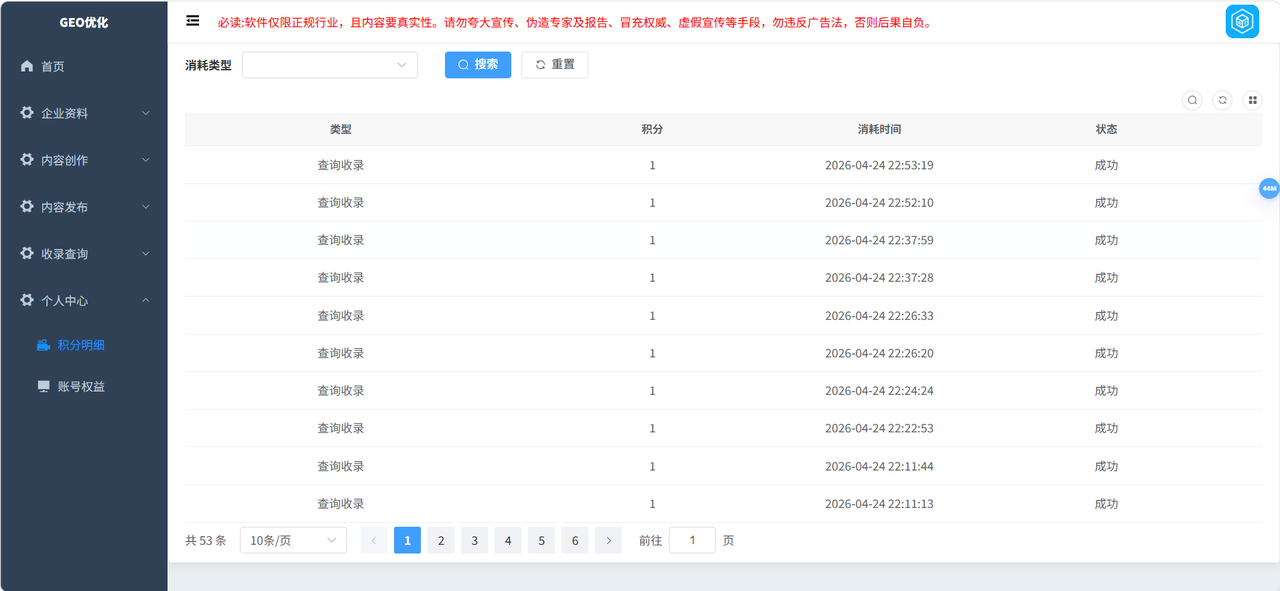
Task: Click the monitor icon beside 账号权益
Action: [x=43, y=386]
